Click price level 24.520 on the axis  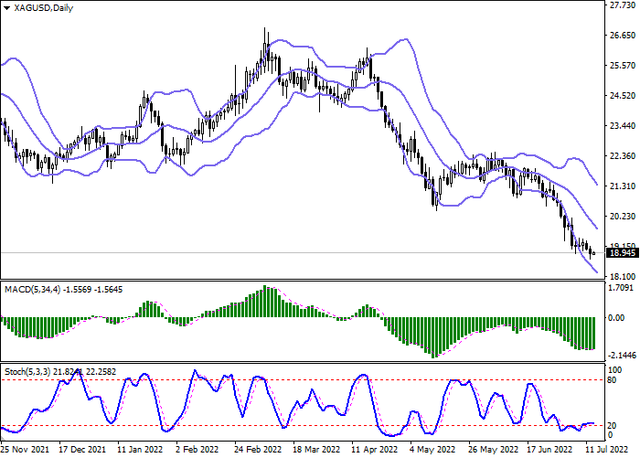click(x=622, y=95)
